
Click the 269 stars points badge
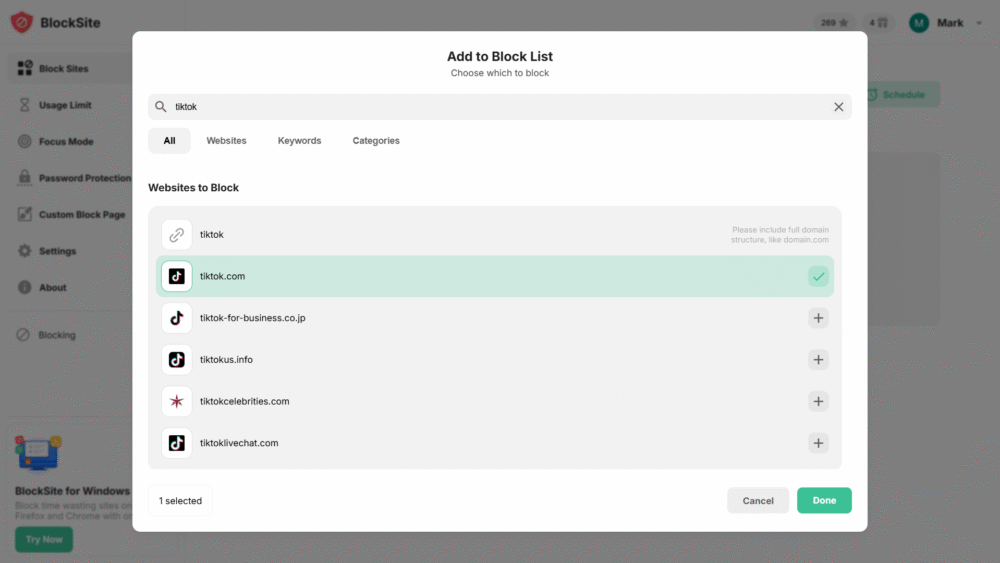point(835,23)
